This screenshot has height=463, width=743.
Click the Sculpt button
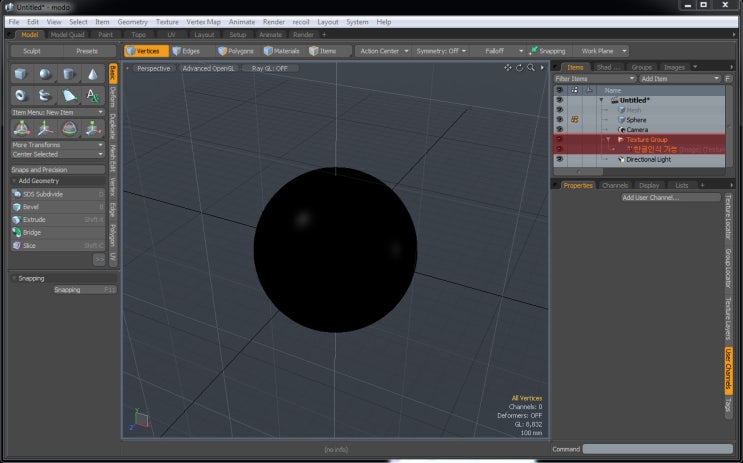(x=32, y=51)
